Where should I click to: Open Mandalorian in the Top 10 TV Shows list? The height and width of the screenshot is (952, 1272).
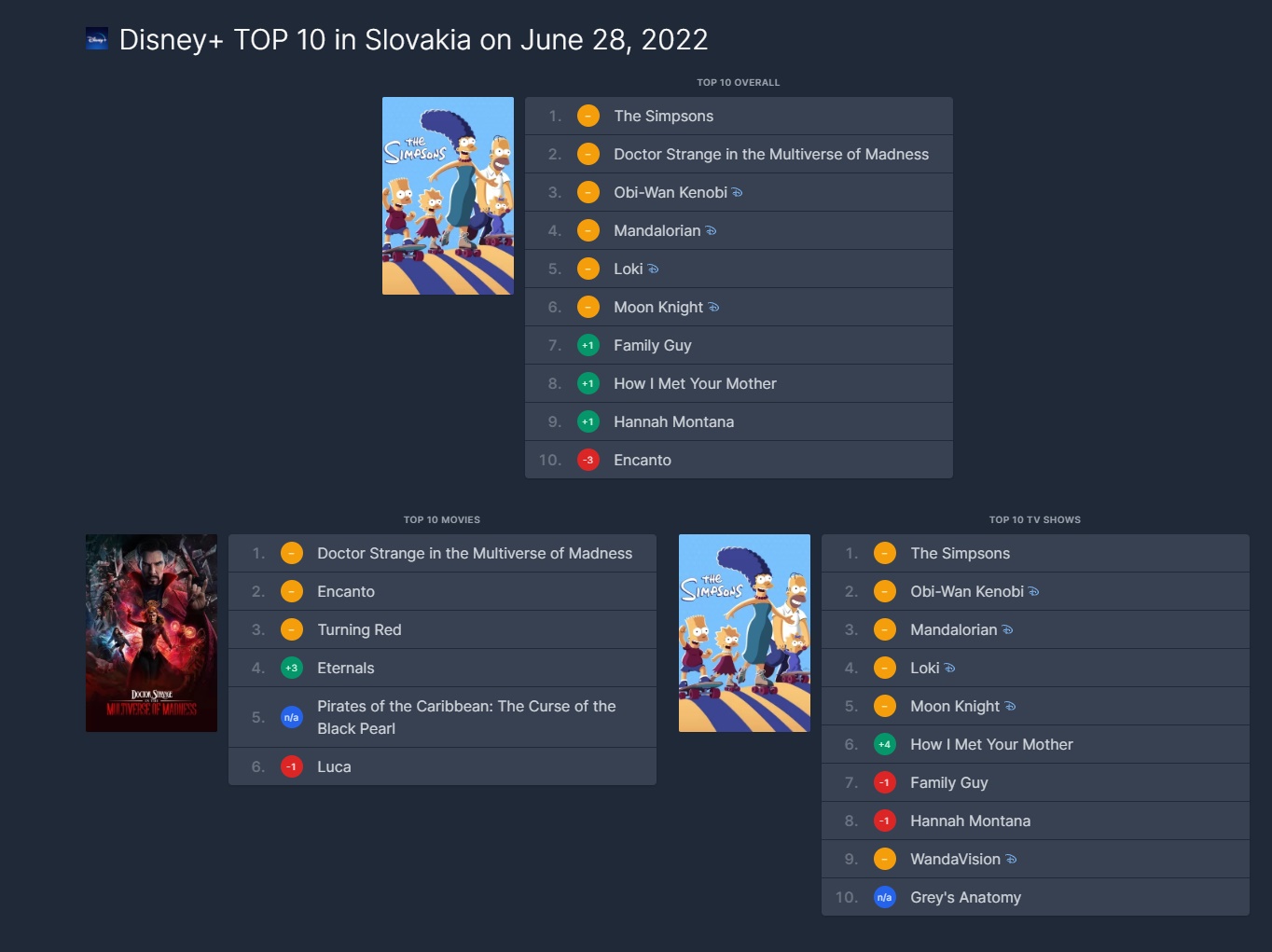coord(954,629)
